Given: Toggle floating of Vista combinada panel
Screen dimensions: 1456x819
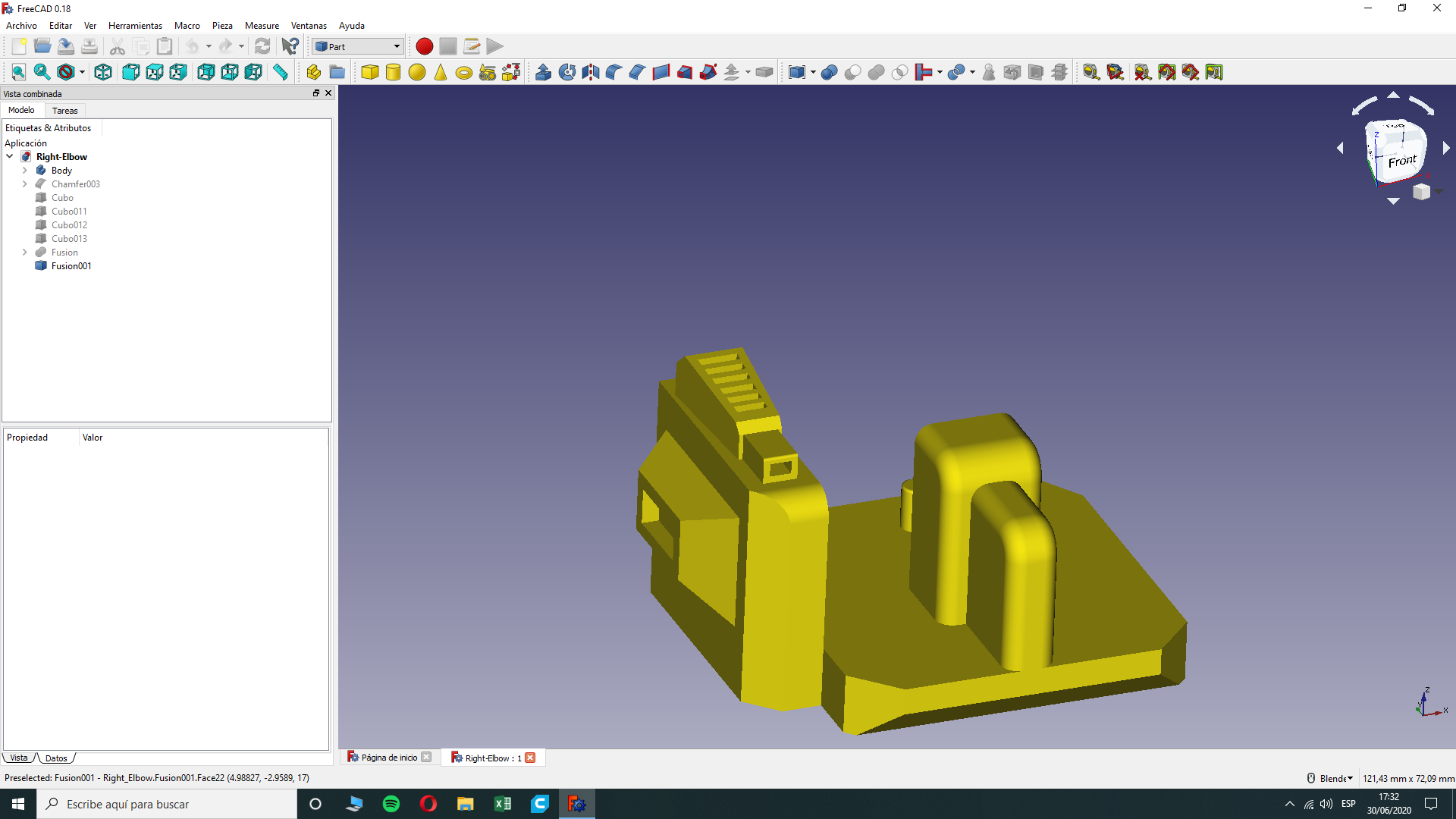Looking at the screenshot, I should [x=316, y=93].
